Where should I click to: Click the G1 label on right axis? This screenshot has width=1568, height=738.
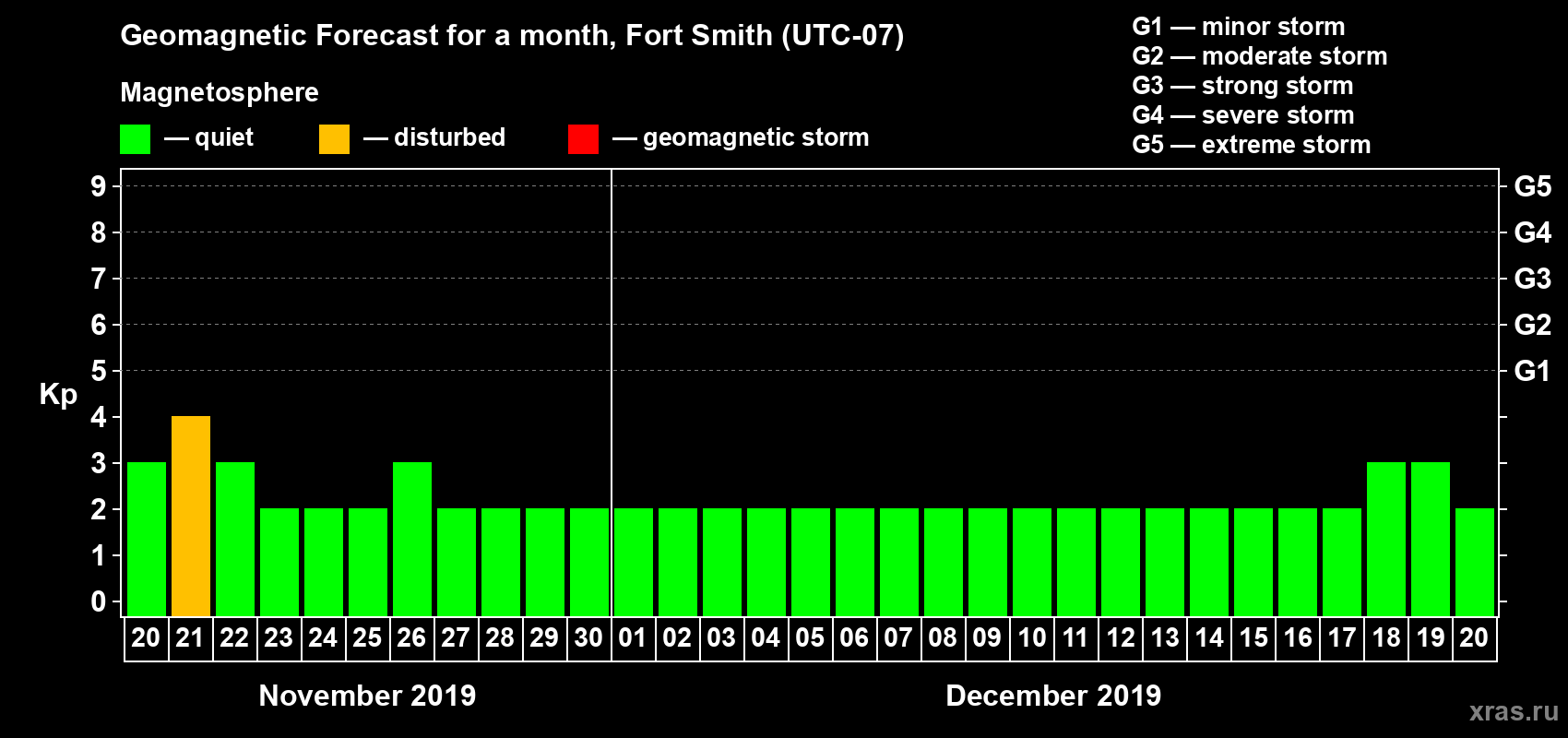click(x=1532, y=371)
